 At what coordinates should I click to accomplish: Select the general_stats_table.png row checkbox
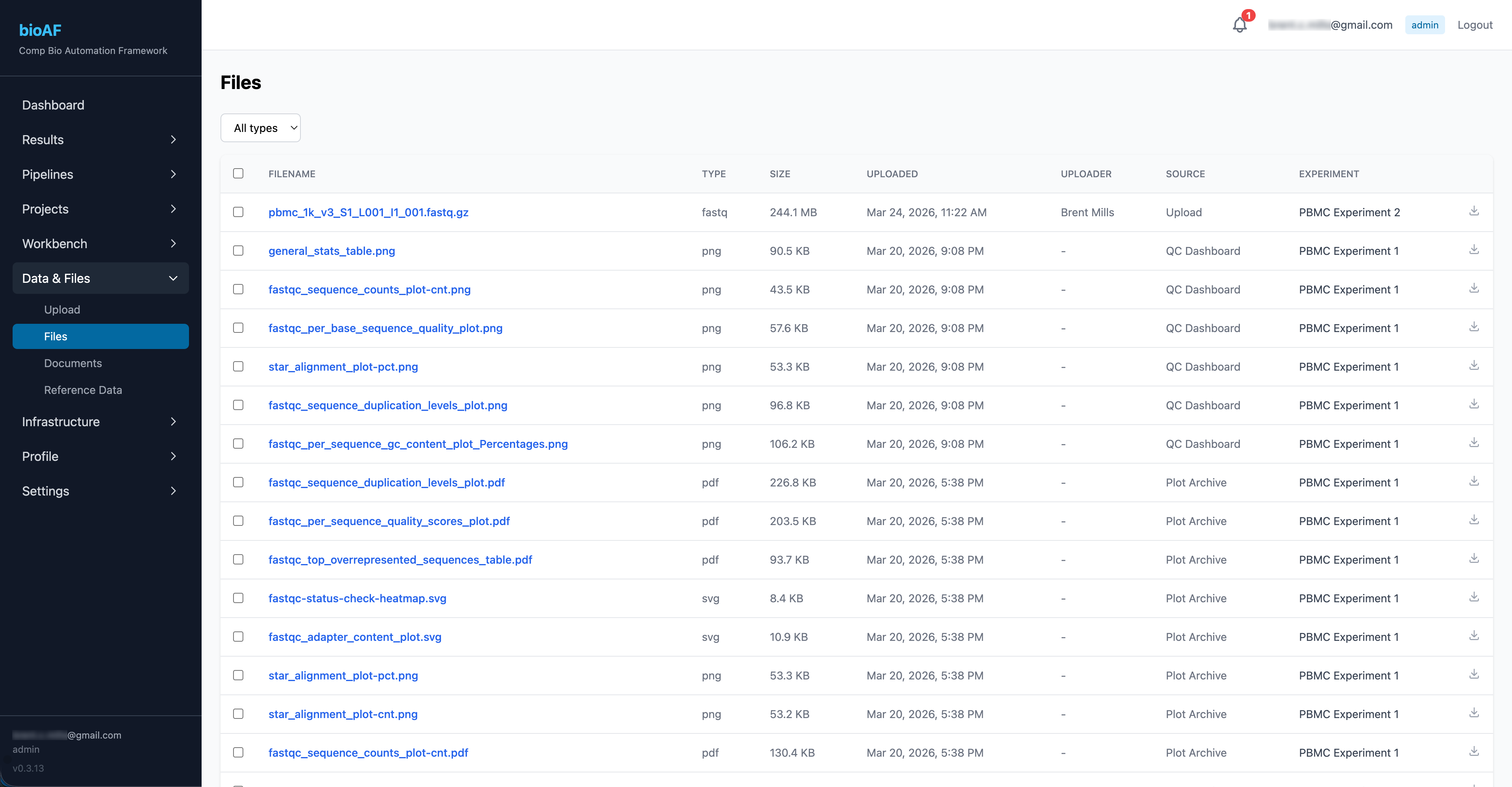click(238, 251)
